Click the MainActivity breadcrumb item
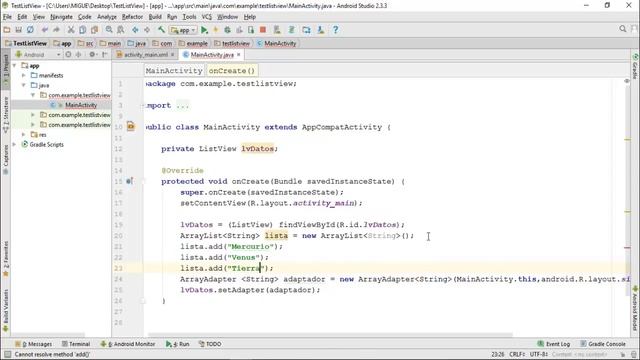The width and height of the screenshot is (640, 360). (276, 43)
